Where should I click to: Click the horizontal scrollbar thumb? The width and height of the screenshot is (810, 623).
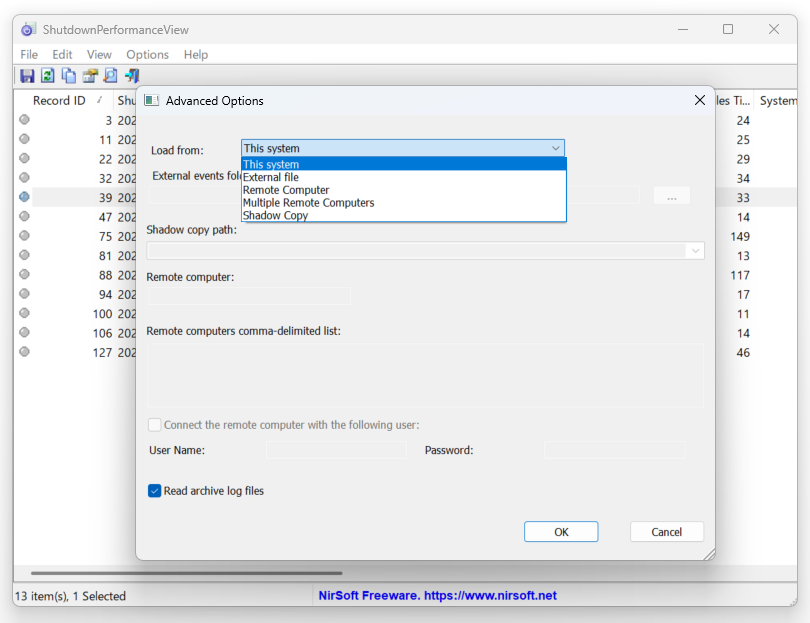coord(186,573)
